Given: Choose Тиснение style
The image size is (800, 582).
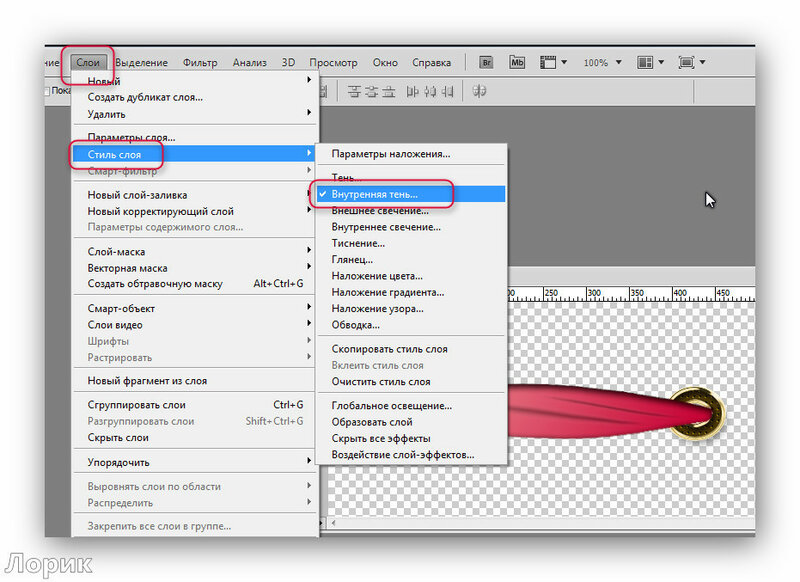Looking at the screenshot, I should tap(411, 243).
